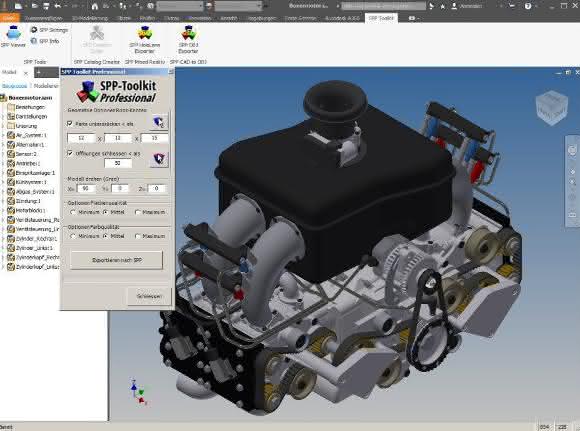
Task: Select Maximum under Optionen Flächenqualität
Action: pyautogui.click(x=138, y=212)
